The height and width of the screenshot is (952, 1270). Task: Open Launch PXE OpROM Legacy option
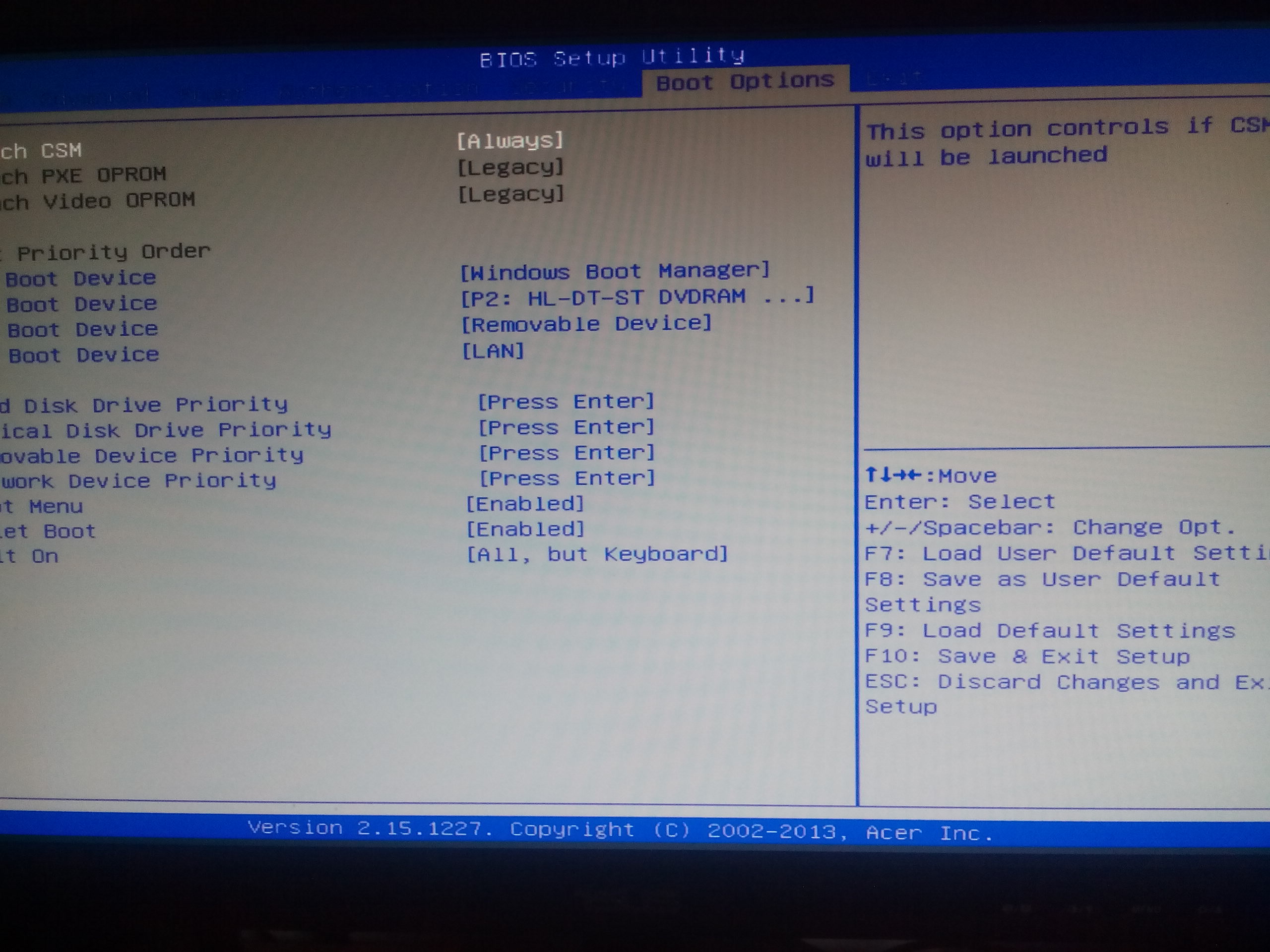pyautogui.click(x=510, y=168)
